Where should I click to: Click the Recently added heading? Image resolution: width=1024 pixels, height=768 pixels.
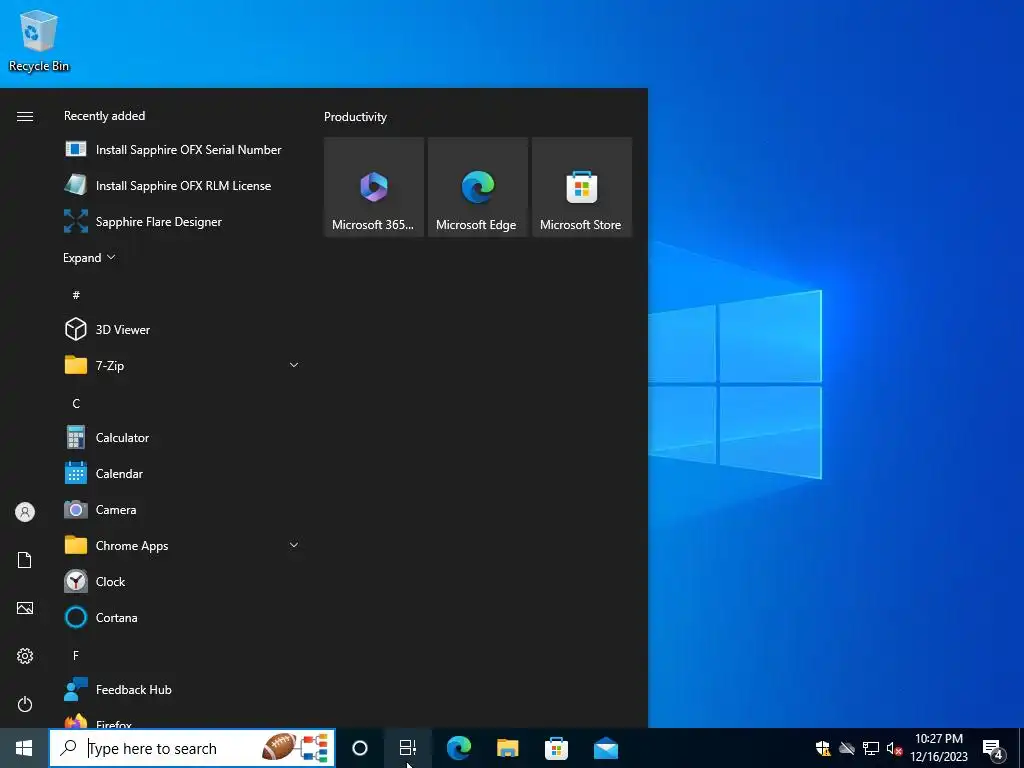pyautogui.click(x=104, y=116)
